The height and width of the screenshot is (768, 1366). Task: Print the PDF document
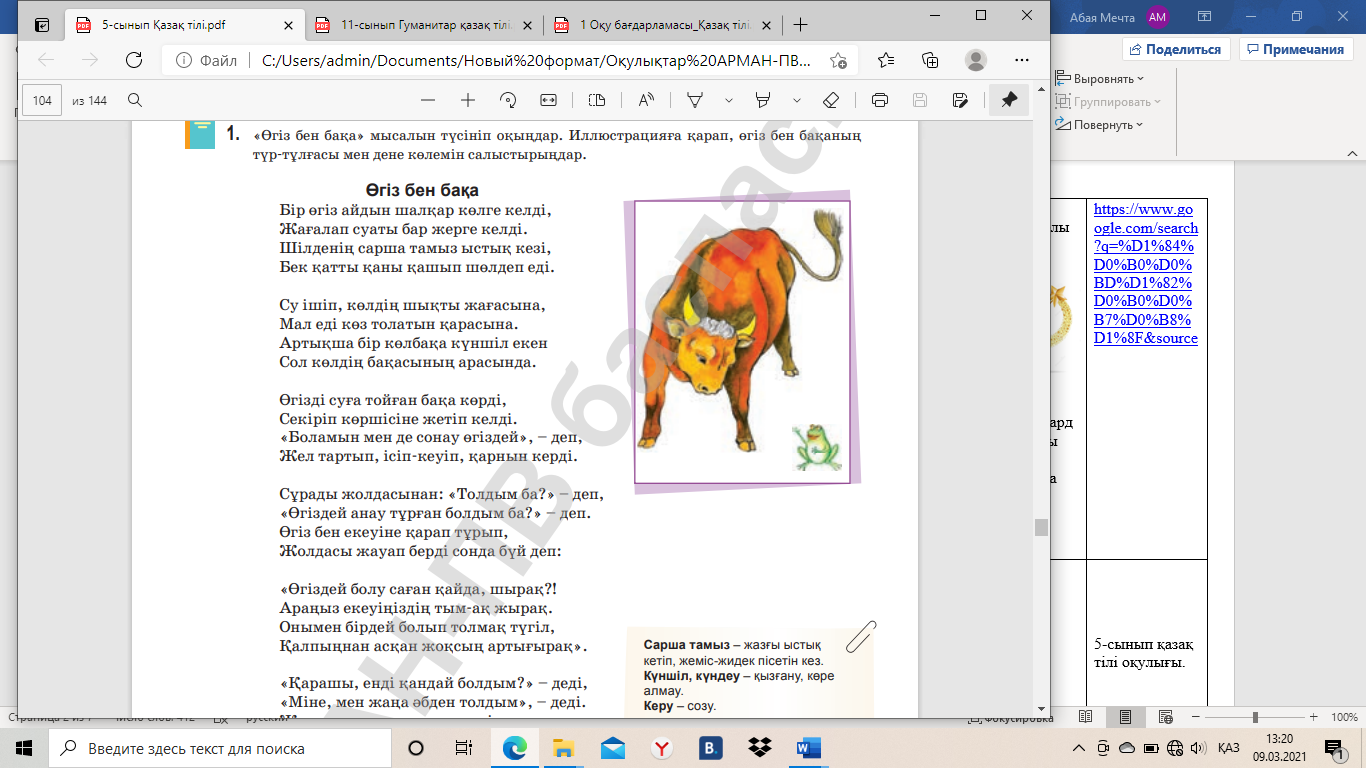(880, 100)
